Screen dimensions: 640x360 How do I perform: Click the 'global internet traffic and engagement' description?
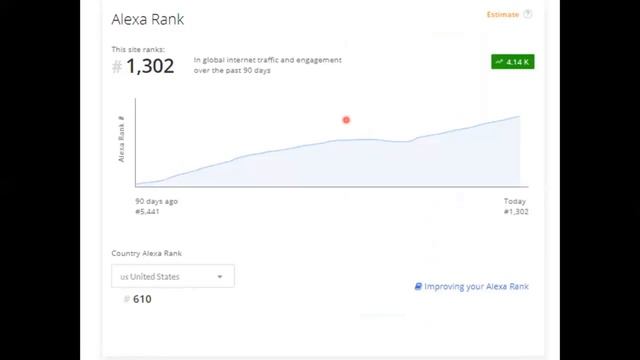click(268, 65)
